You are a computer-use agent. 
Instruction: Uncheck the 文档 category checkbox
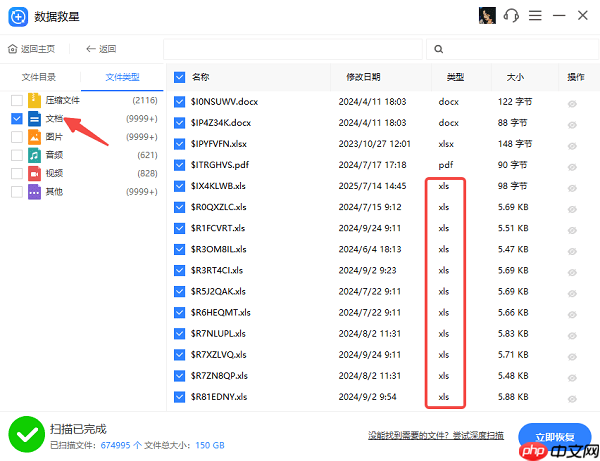click(x=17, y=119)
